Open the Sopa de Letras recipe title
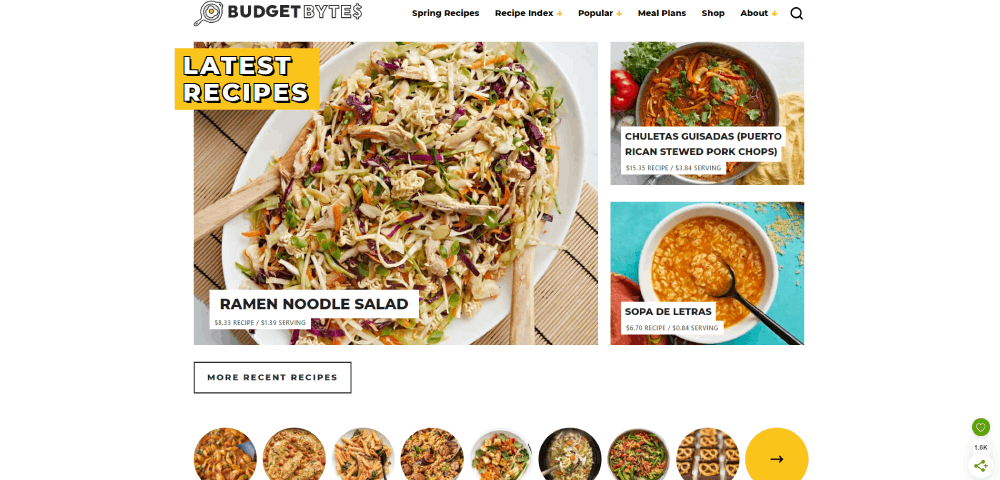This screenshot has width=1000, height=480. click(668, 312)
